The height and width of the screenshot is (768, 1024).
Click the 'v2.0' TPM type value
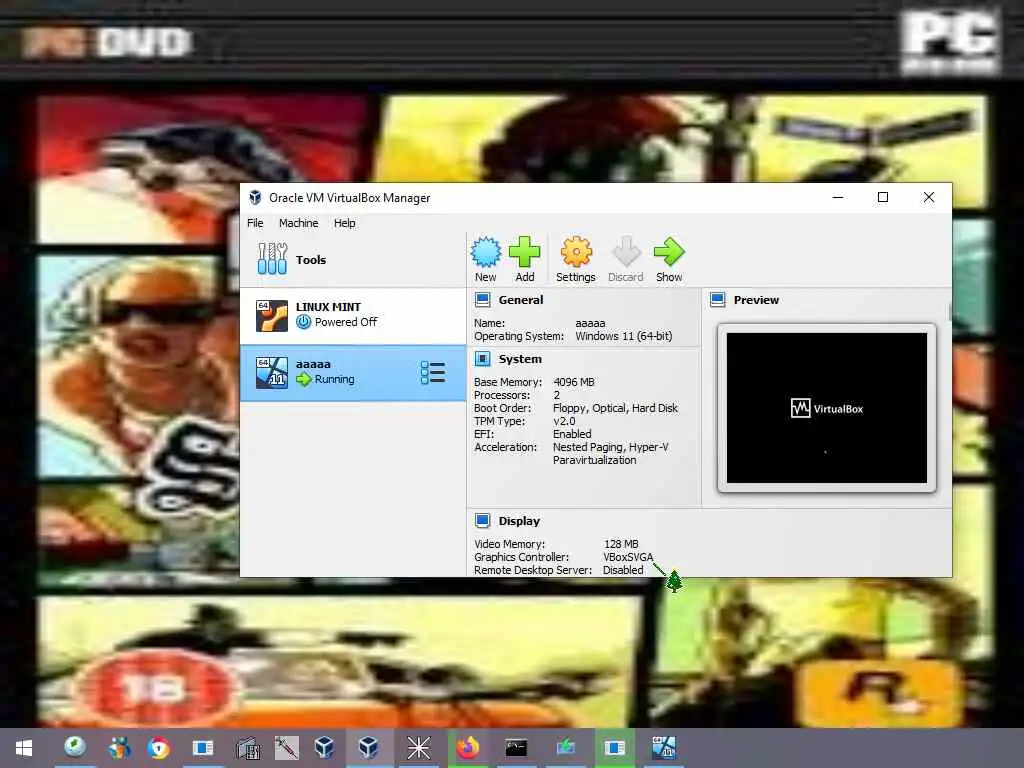(x=564, y=421)
